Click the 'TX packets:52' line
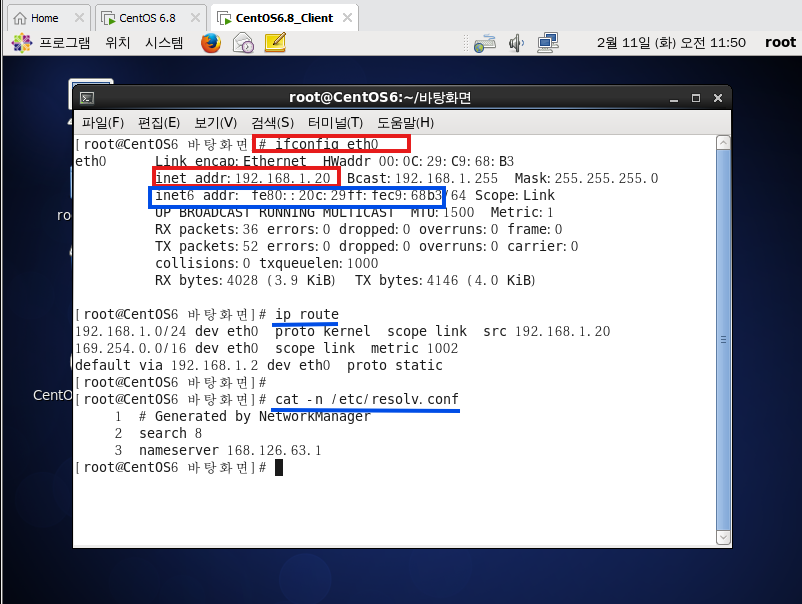The image size is (802, 604). (366, 246)
